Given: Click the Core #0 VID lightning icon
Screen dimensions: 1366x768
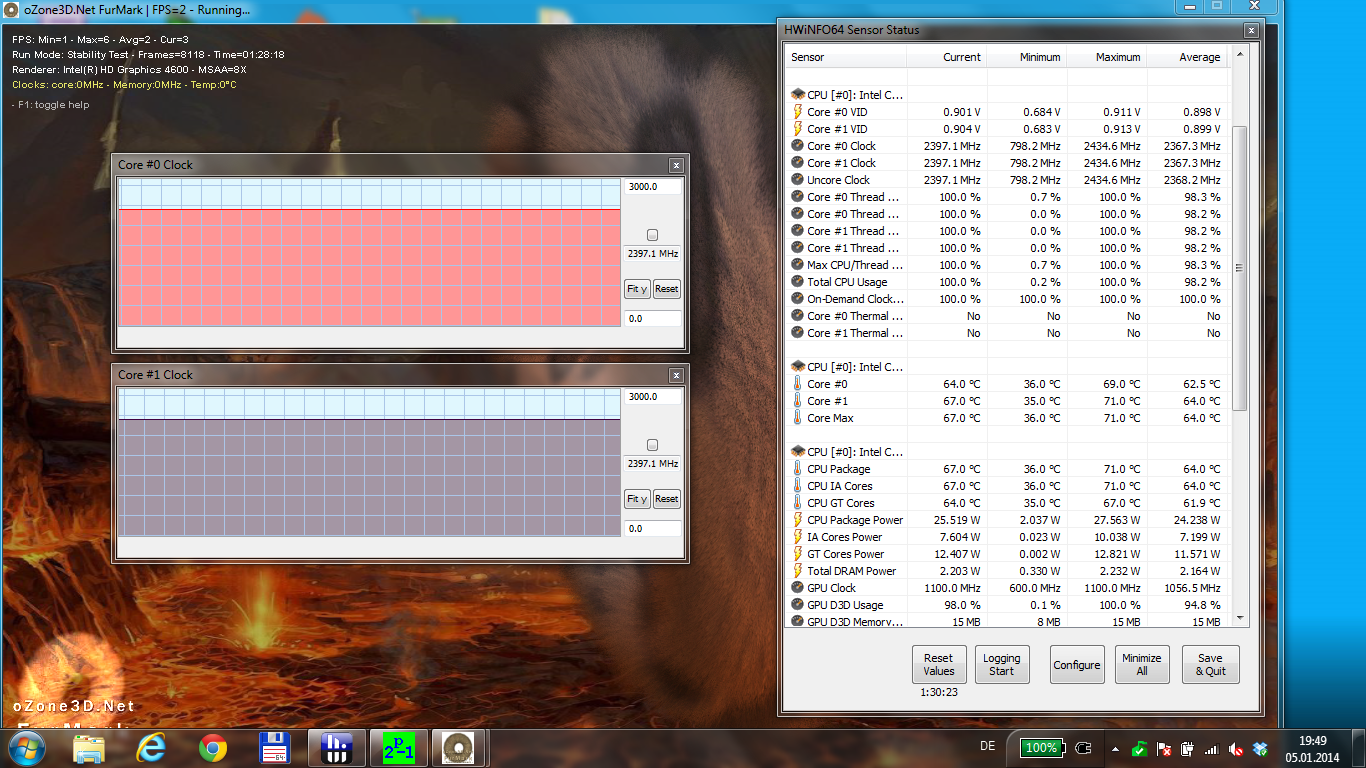Looking at the screenshot, I should (x=797, y=112).
